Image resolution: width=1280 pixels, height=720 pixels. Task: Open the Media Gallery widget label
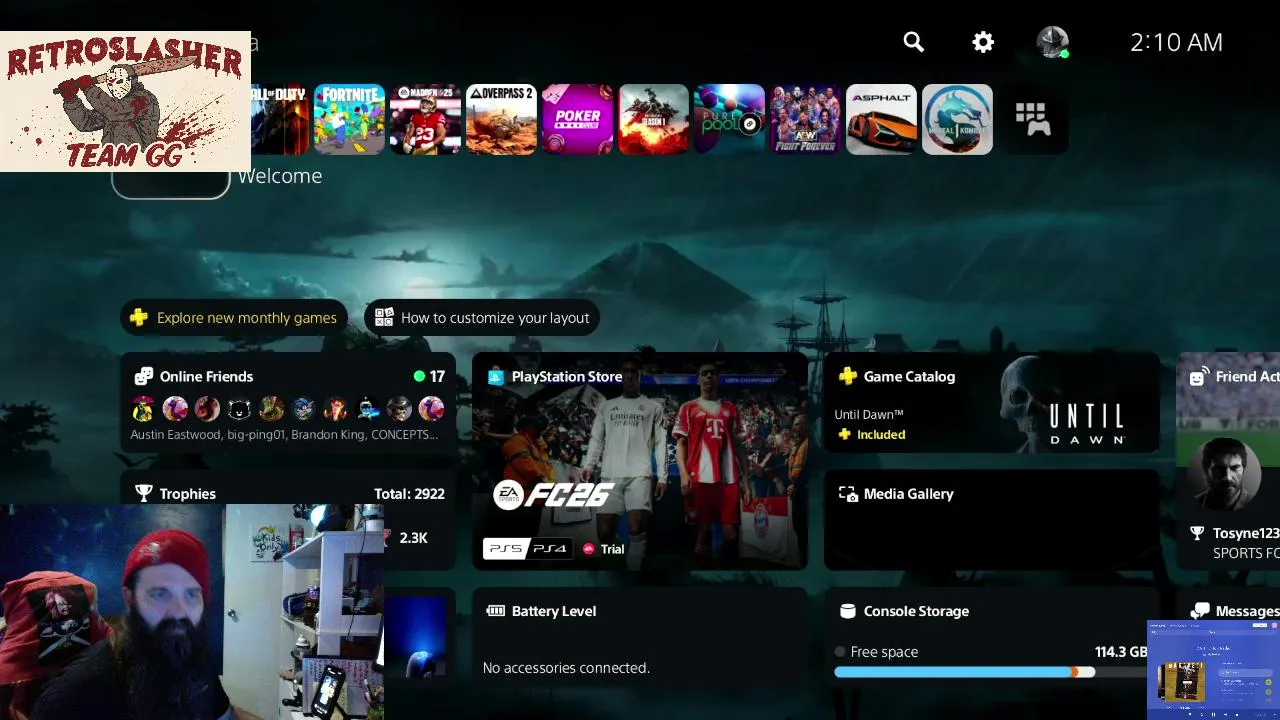pos(908,494)
